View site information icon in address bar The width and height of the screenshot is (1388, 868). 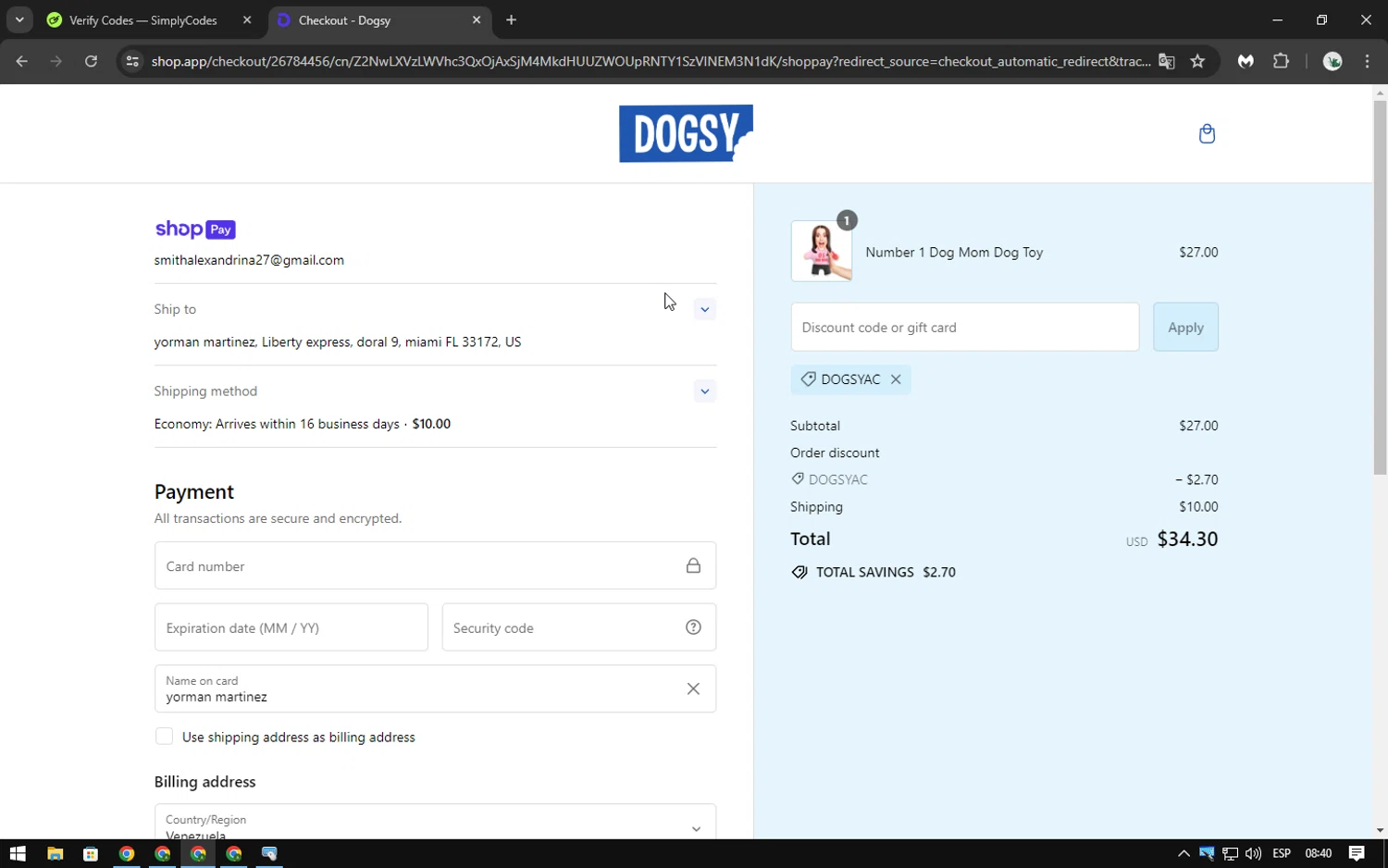pos(132,61)
